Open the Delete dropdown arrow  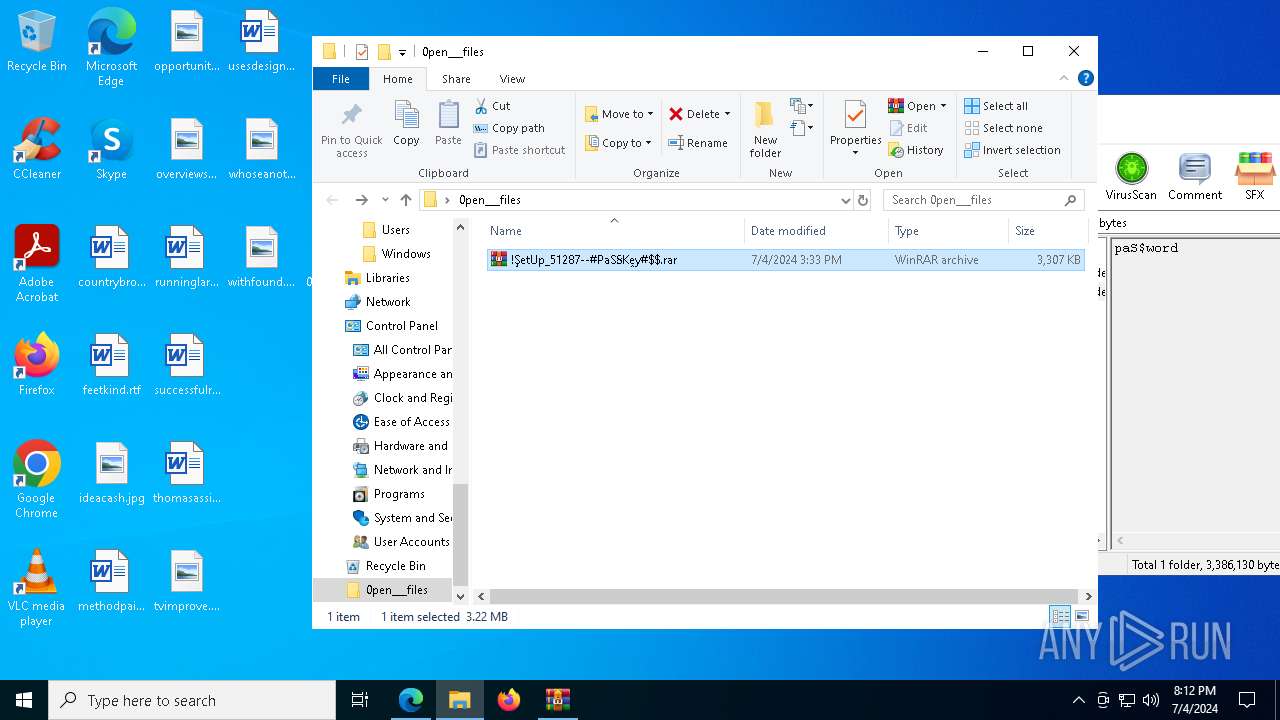[727, 115]
